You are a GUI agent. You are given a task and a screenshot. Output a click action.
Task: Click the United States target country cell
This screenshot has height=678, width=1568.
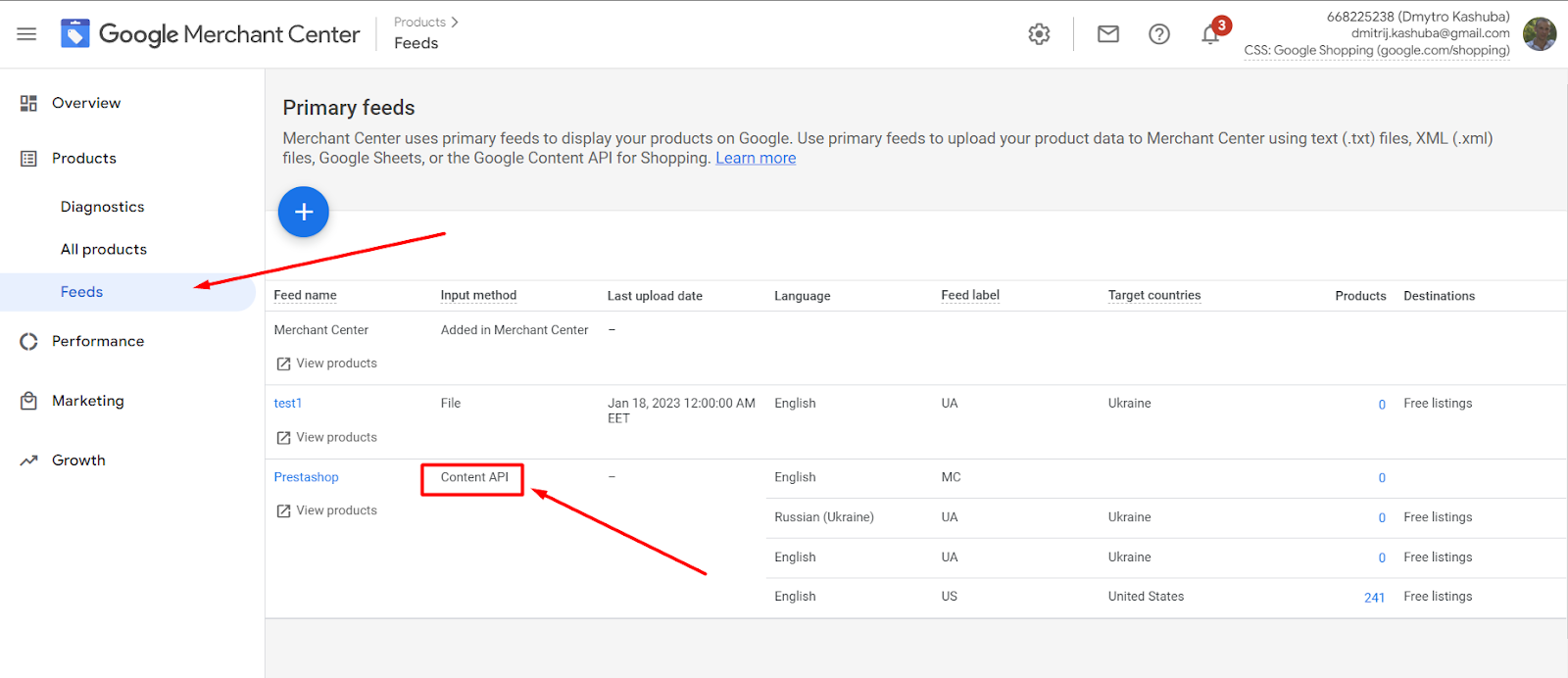pyautogui.click(x=1146, y=597)
